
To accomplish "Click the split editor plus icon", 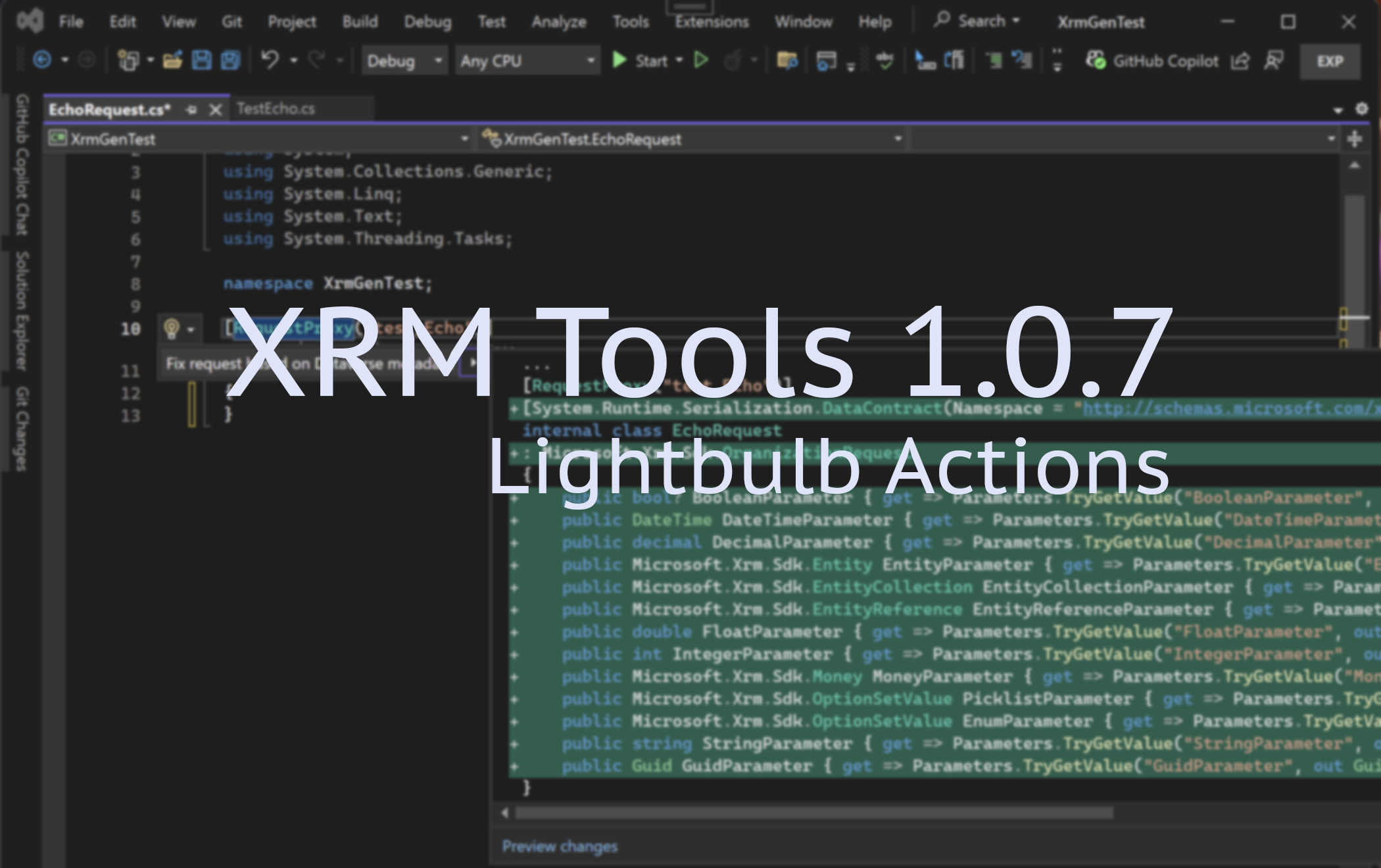I will click(1355, 139).
